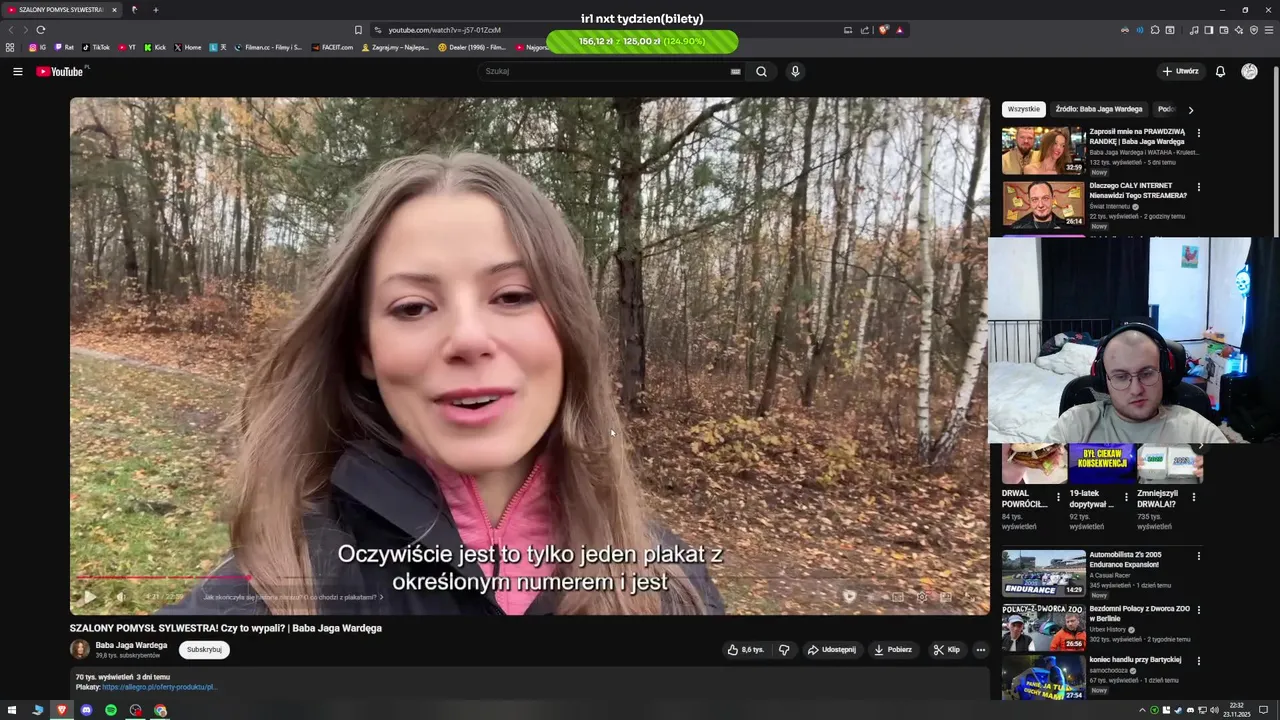Screen dimensions: 1280x720
Task: Open options for Zaprosił mnie na PRAWDZIWĄ RANDKĘ
Action: point(1199,133)
